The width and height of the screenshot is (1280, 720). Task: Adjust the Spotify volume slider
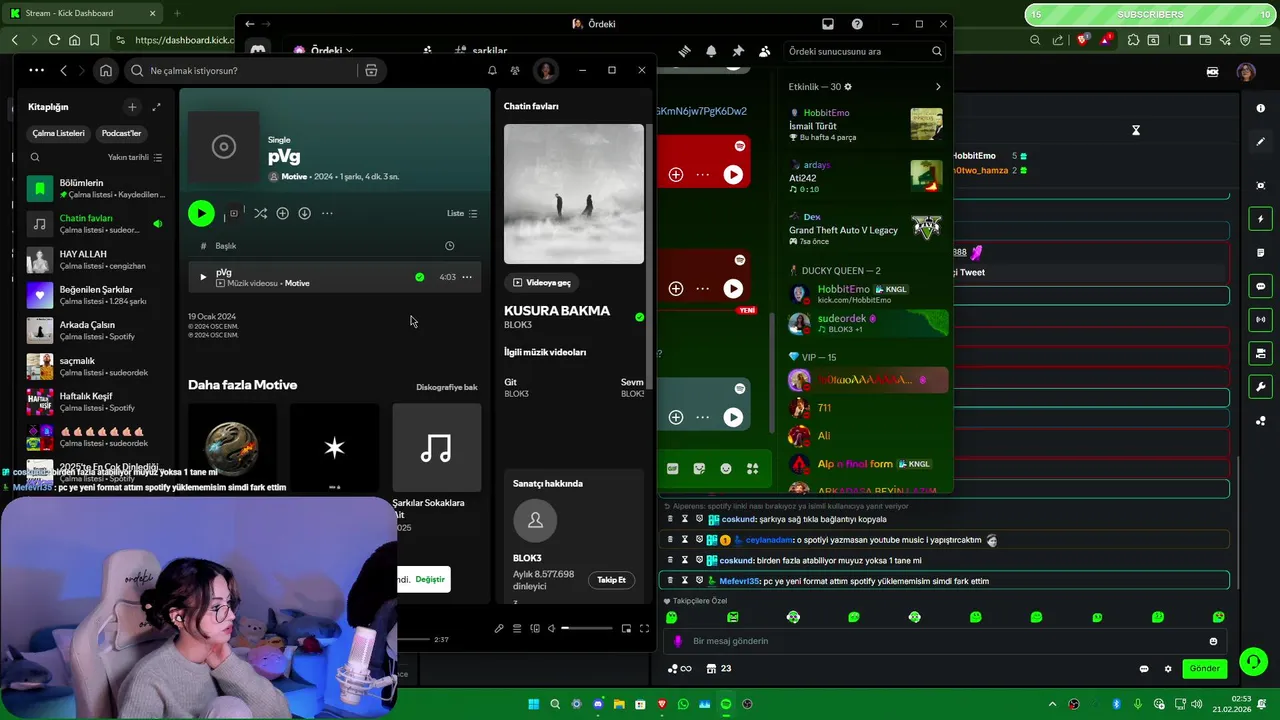tap(586, 628)
